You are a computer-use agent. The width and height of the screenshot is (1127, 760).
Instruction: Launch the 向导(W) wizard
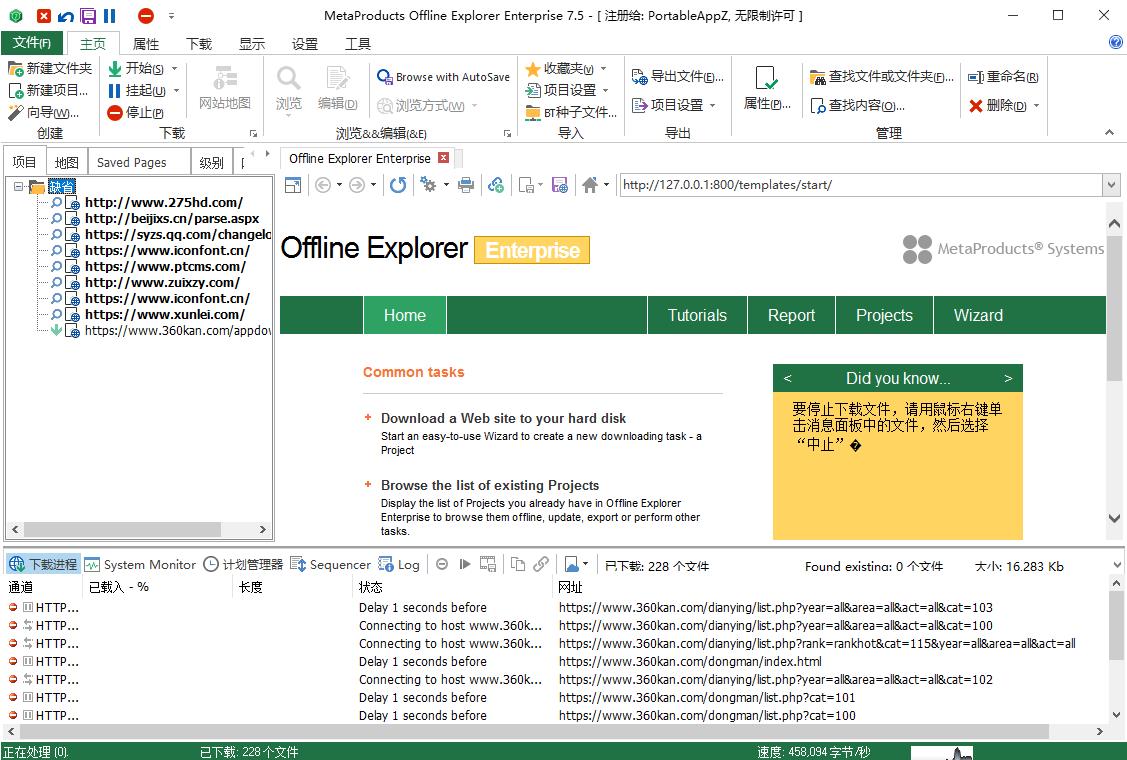[43, 113]
